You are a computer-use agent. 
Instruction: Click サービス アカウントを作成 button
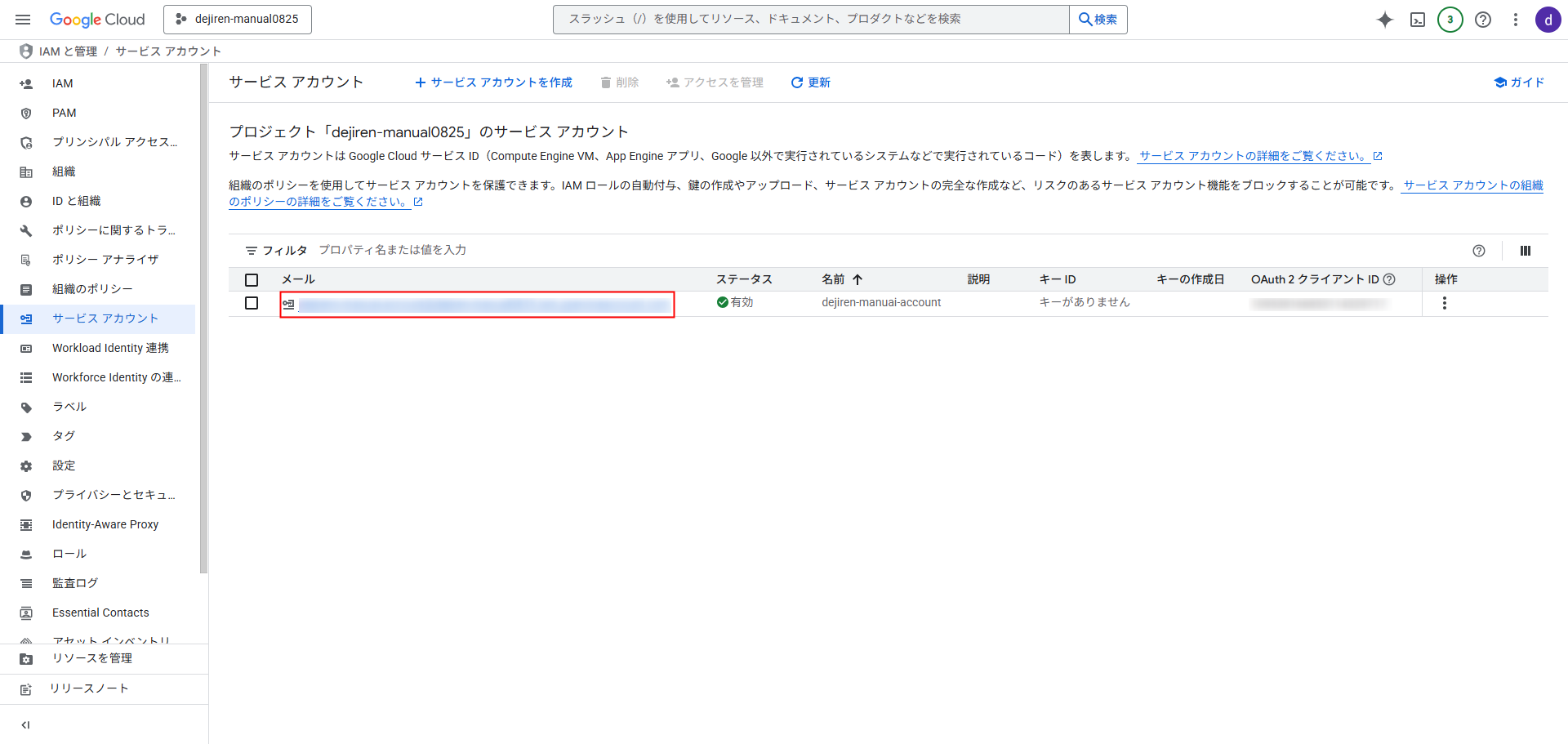494,82
